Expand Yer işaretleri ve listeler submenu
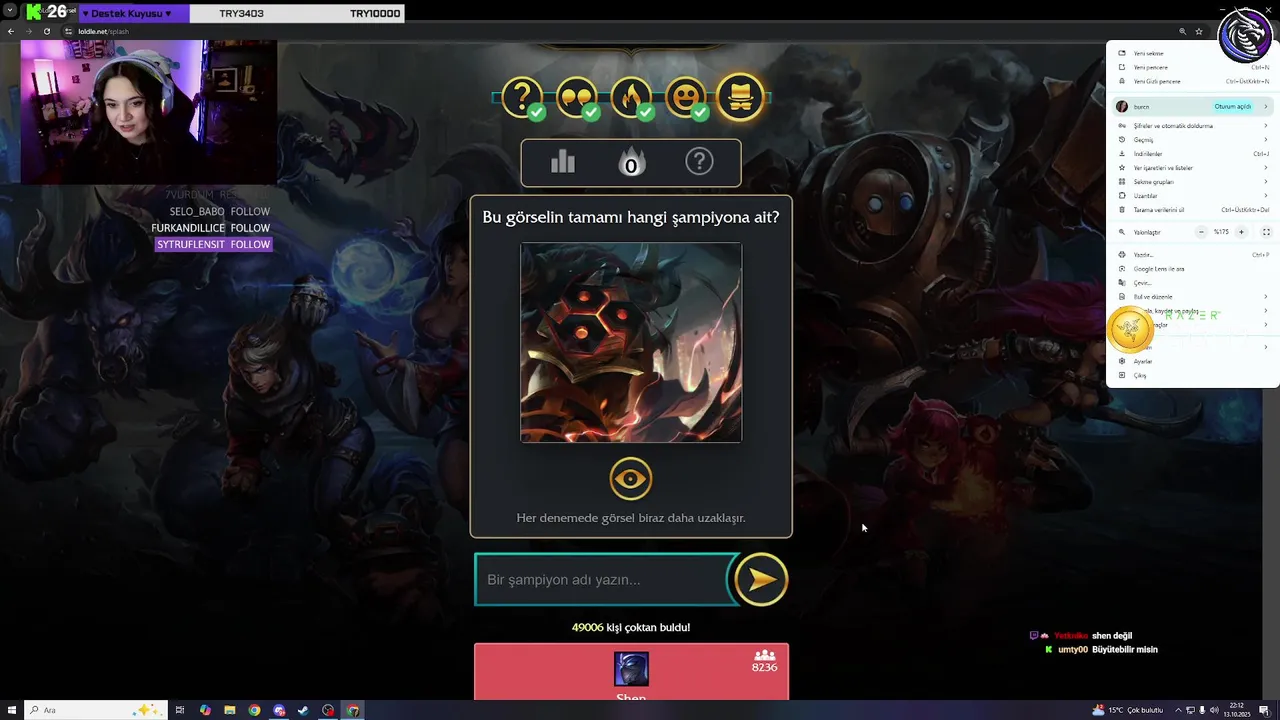Screen dimensions: 1280x720 pos(1192,168)
